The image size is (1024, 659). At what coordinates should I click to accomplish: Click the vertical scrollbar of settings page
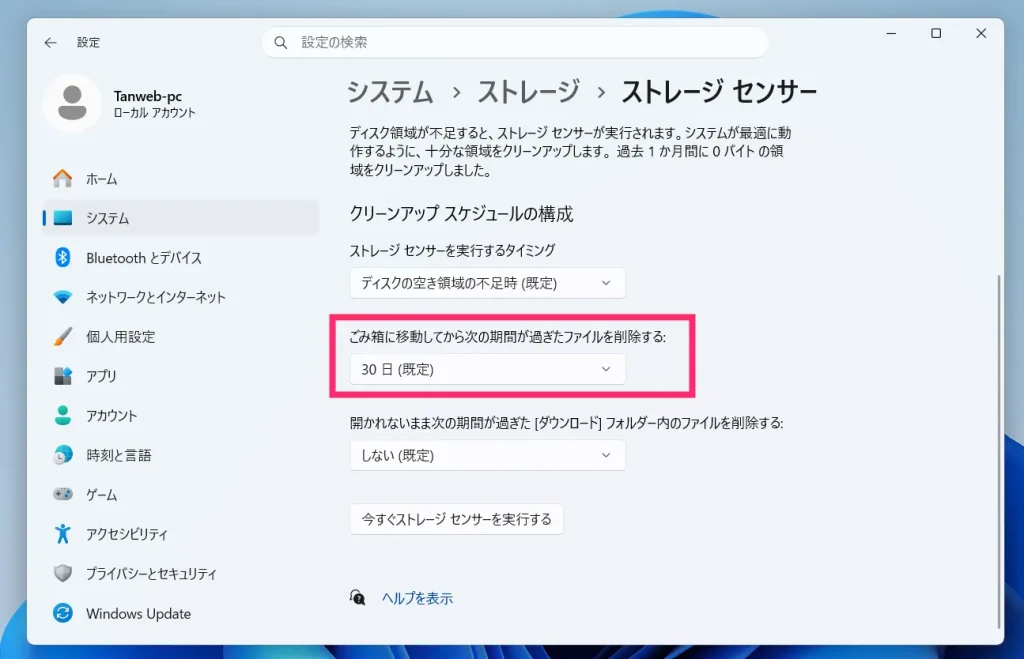tap(999, 451)
